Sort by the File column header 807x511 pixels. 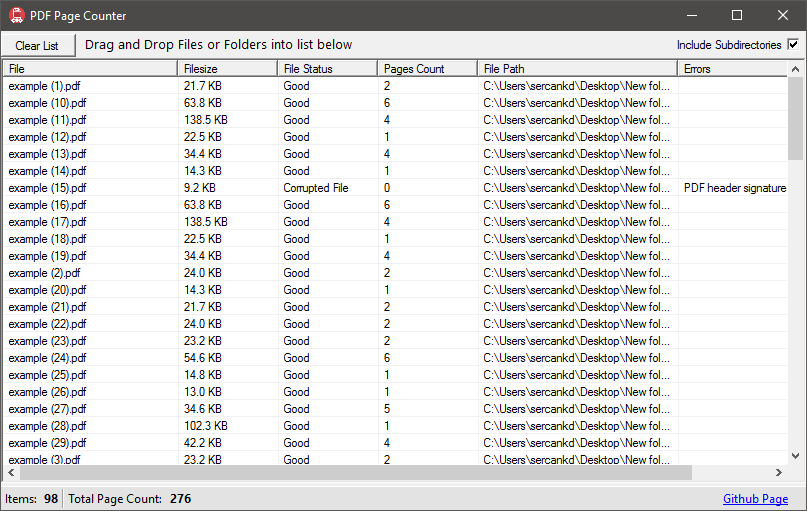[91, 68]
